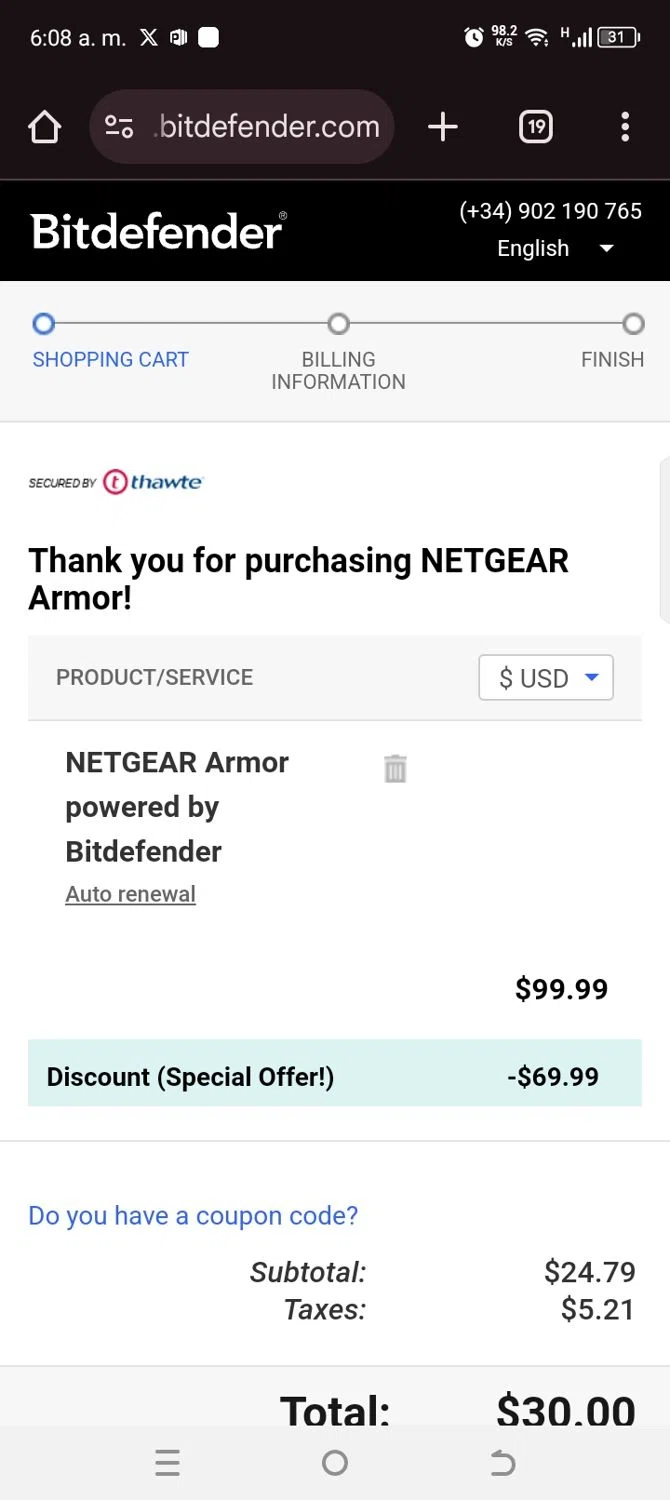Select the Shopping Cart step
670x1500 pixels.
click(x=110, y=359)
